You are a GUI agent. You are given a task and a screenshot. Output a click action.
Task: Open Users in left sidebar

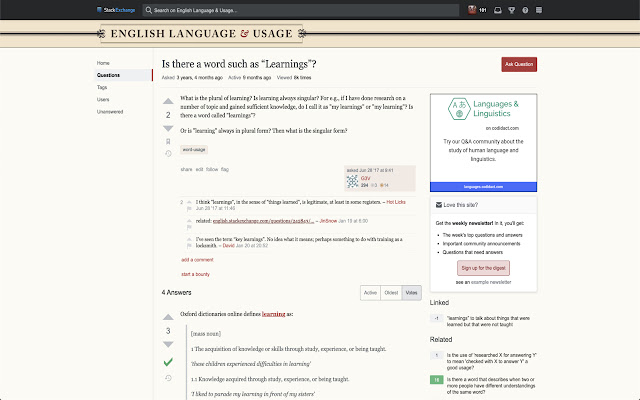[103, 100]
